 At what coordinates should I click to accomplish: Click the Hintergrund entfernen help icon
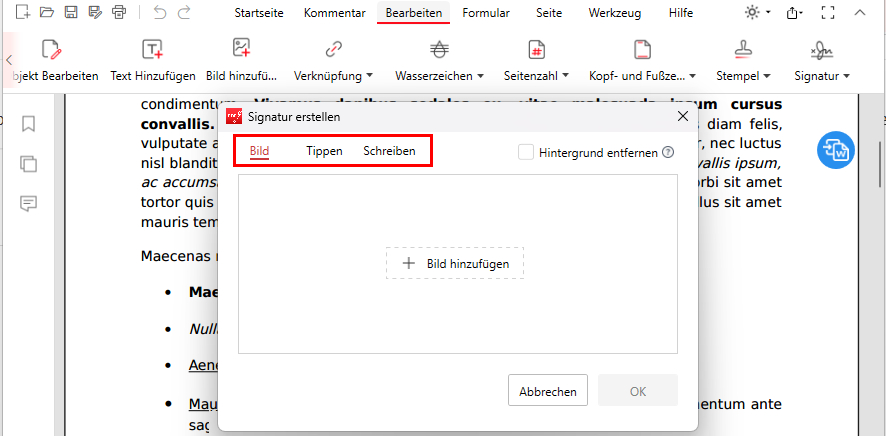coord(668,152)
